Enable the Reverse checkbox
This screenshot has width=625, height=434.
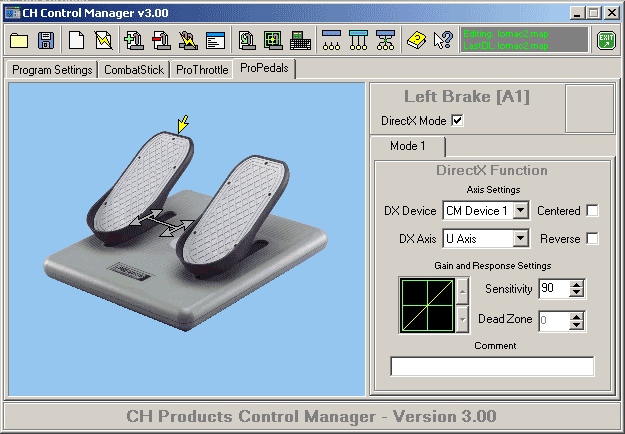click(x=592, y=239)
